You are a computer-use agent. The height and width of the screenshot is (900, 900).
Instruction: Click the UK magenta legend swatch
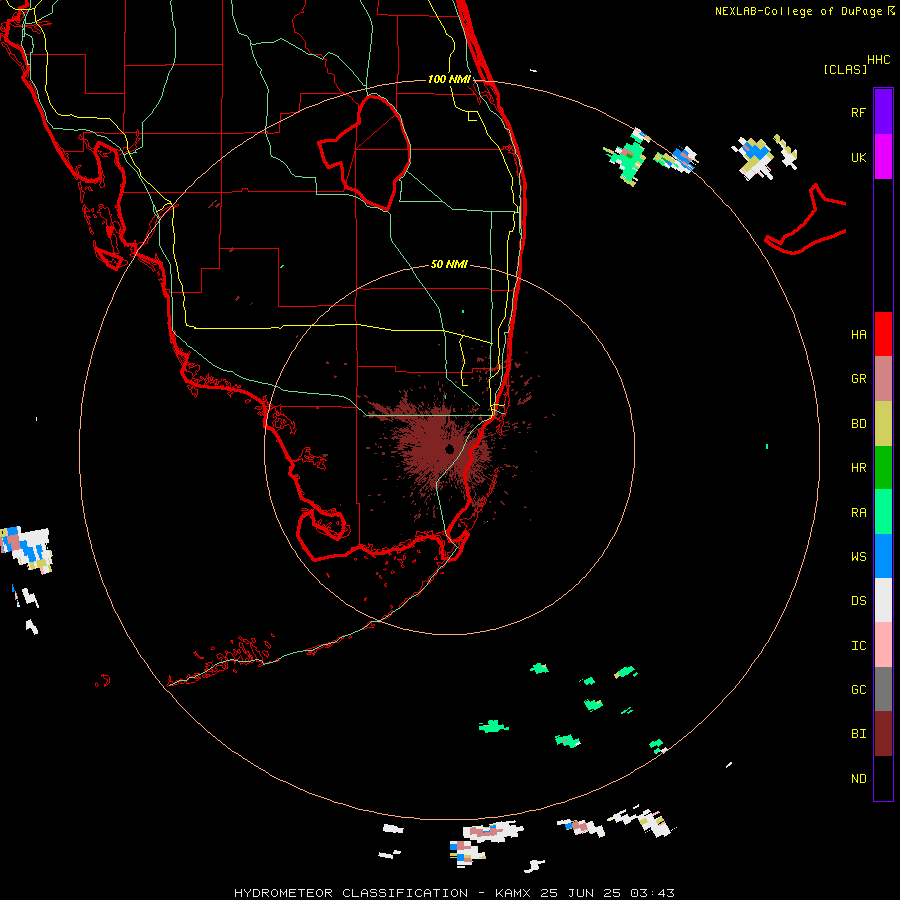pyautogui.click(x=883, y=157)
